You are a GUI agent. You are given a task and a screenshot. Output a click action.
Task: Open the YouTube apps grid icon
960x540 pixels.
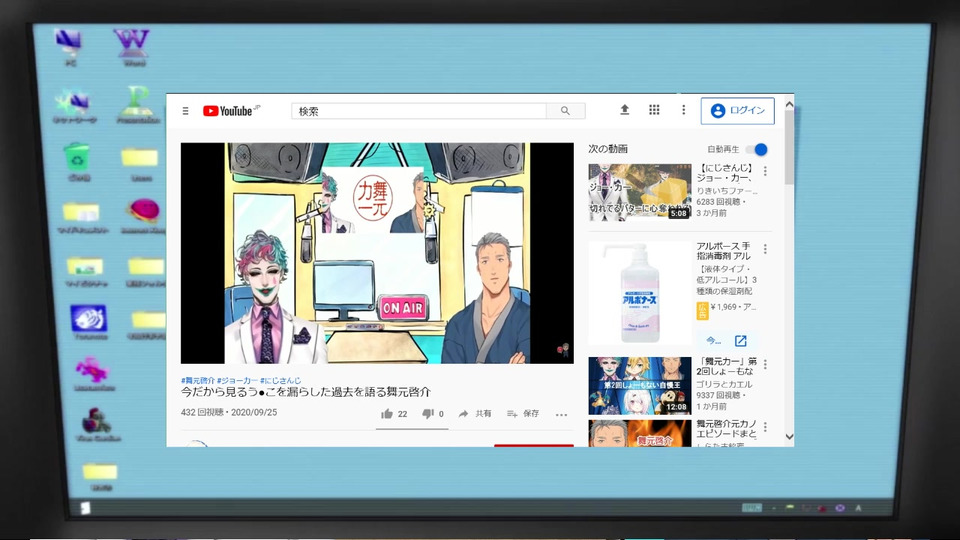[x=654, y=110]
